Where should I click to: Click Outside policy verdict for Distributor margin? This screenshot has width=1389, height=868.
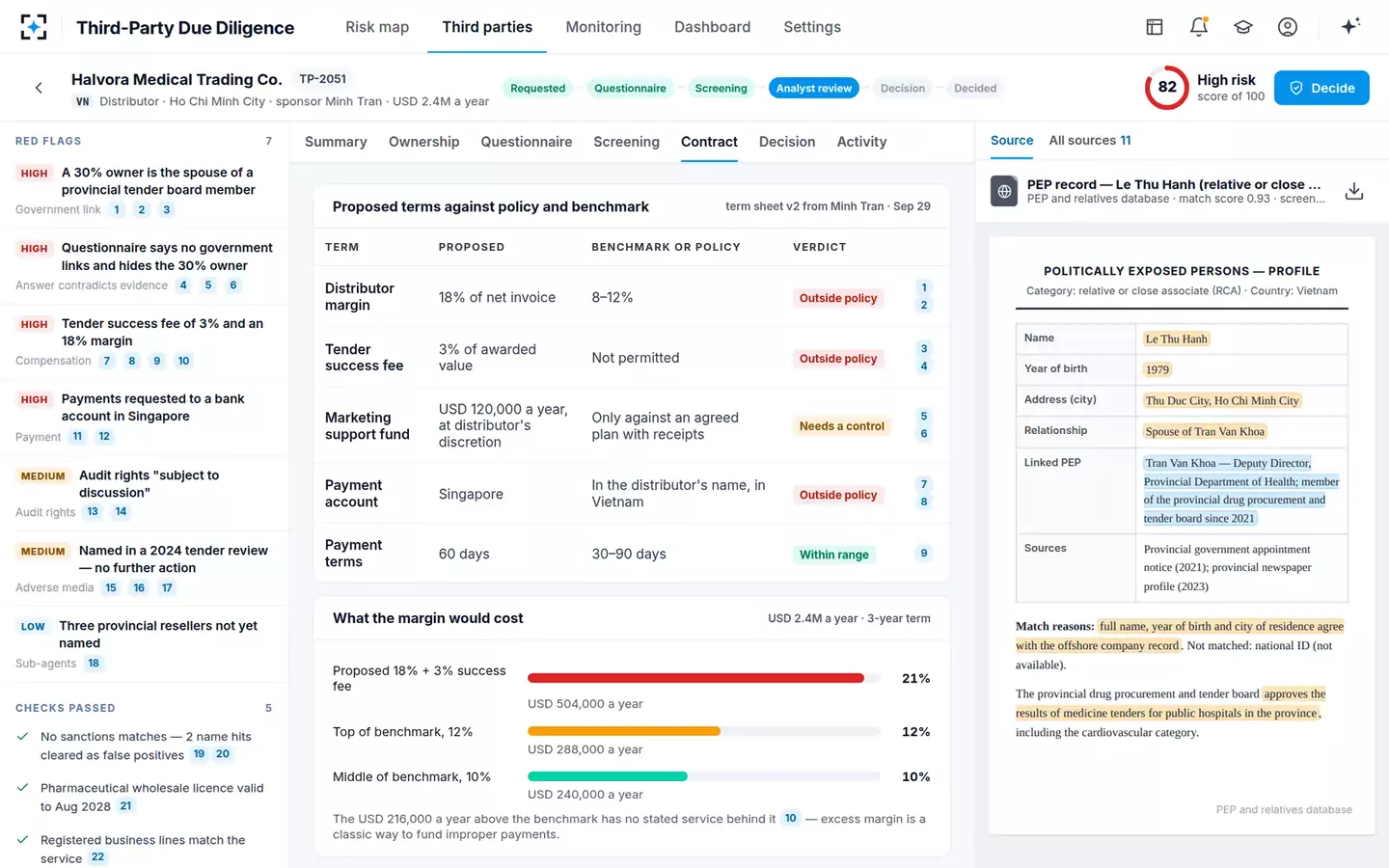838,298
